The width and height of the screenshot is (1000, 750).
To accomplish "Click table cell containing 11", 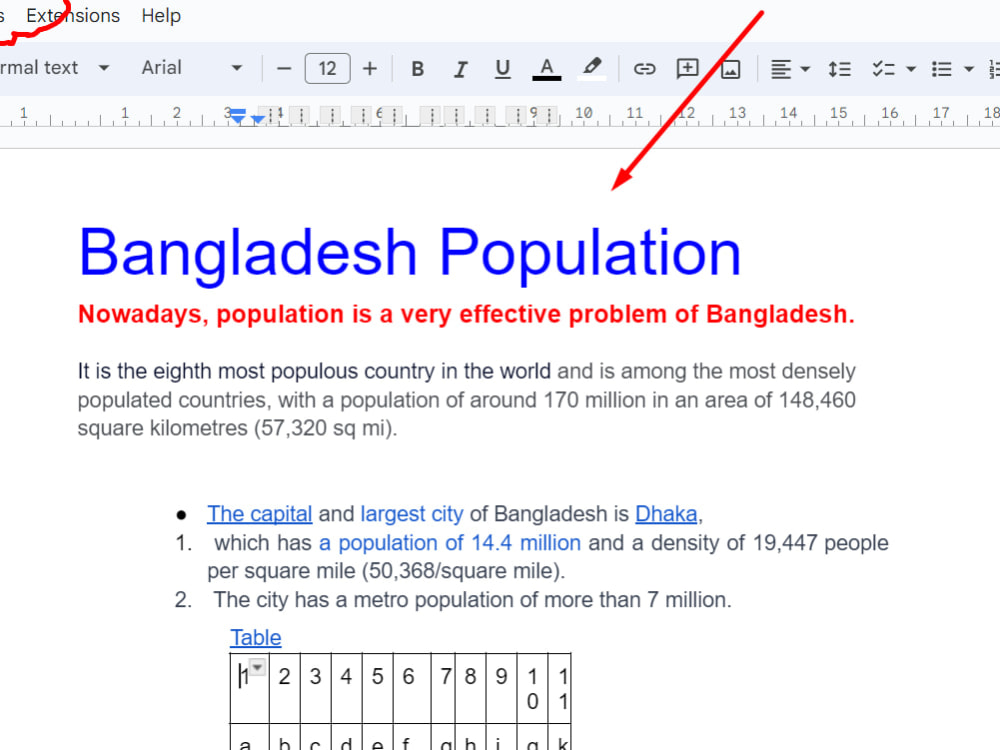I will [x=560, y=688].
